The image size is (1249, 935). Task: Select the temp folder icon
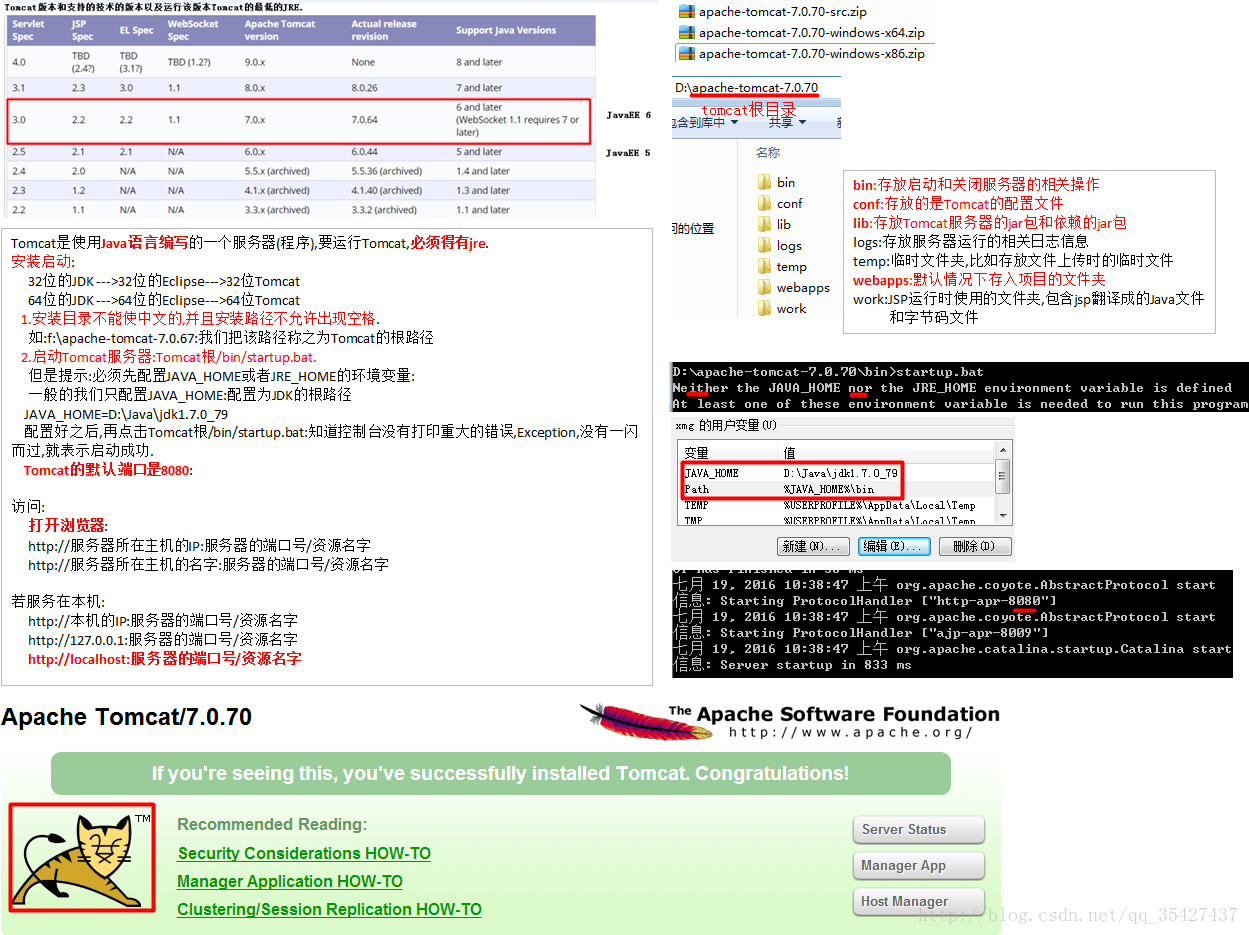(x=764, y=266)
